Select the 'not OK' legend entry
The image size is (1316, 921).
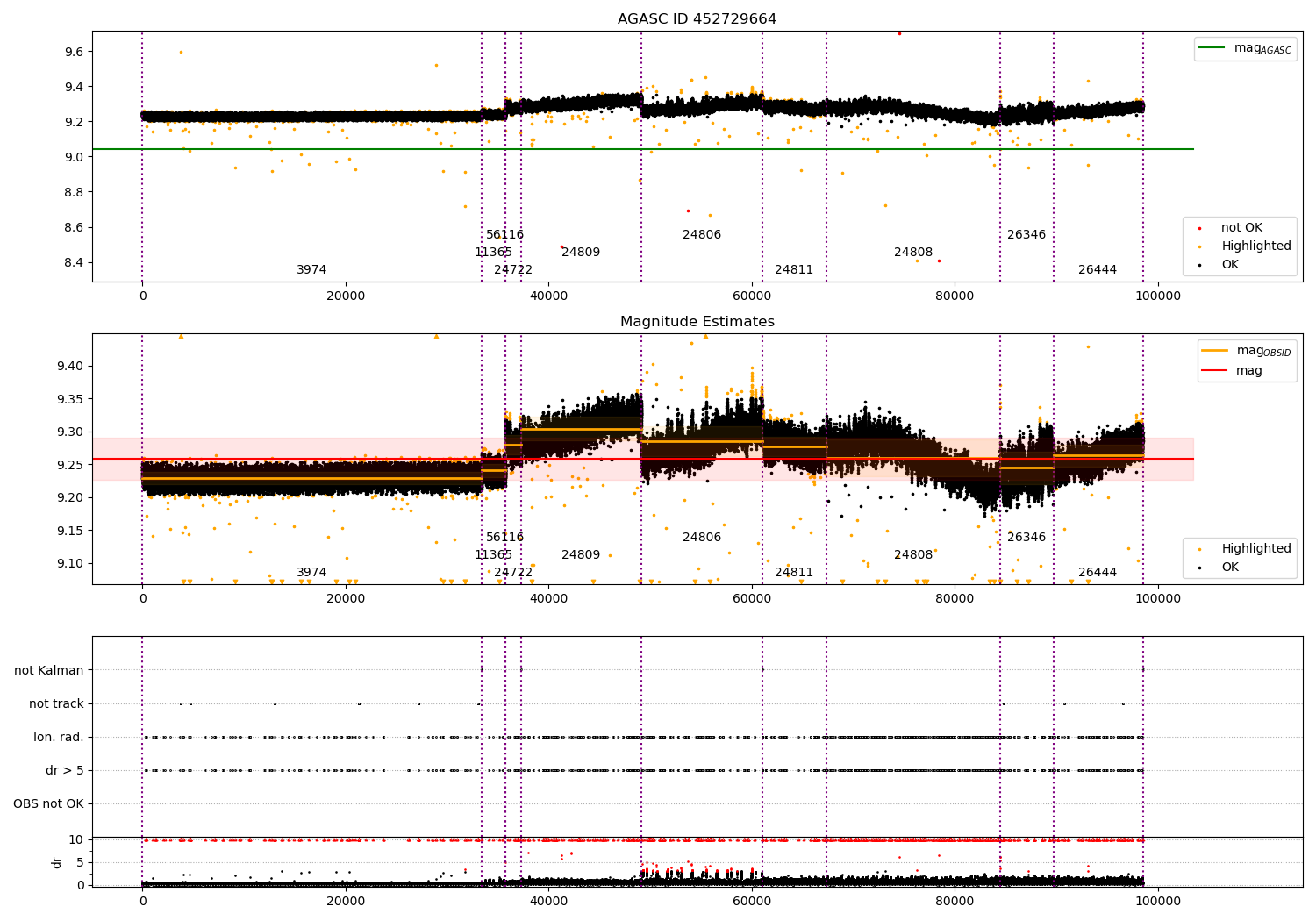pyautogui.click(x=1241, y=228)
